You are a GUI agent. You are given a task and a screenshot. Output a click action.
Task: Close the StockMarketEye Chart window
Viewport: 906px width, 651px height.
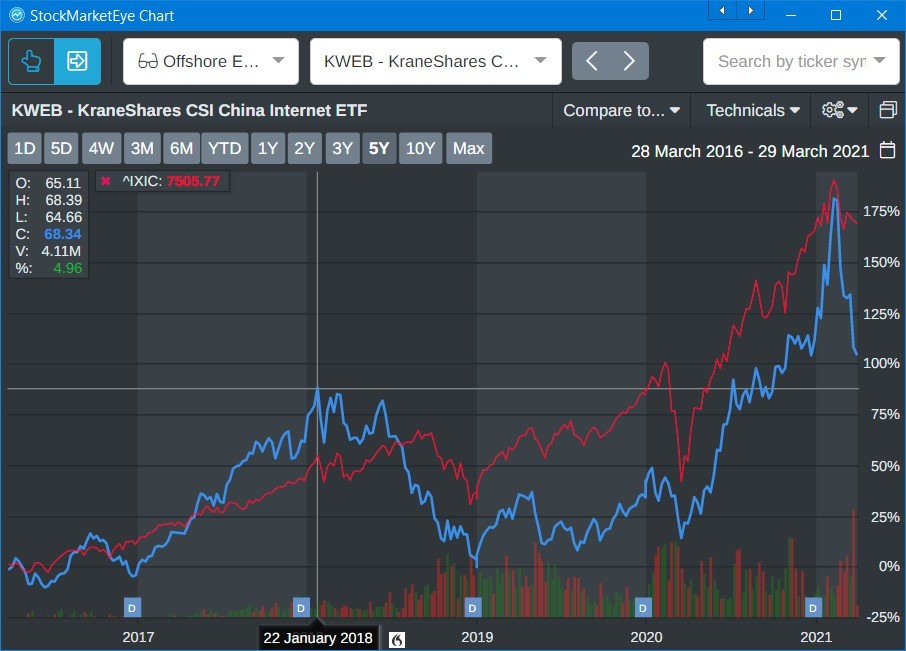click(x=881, y=16)
